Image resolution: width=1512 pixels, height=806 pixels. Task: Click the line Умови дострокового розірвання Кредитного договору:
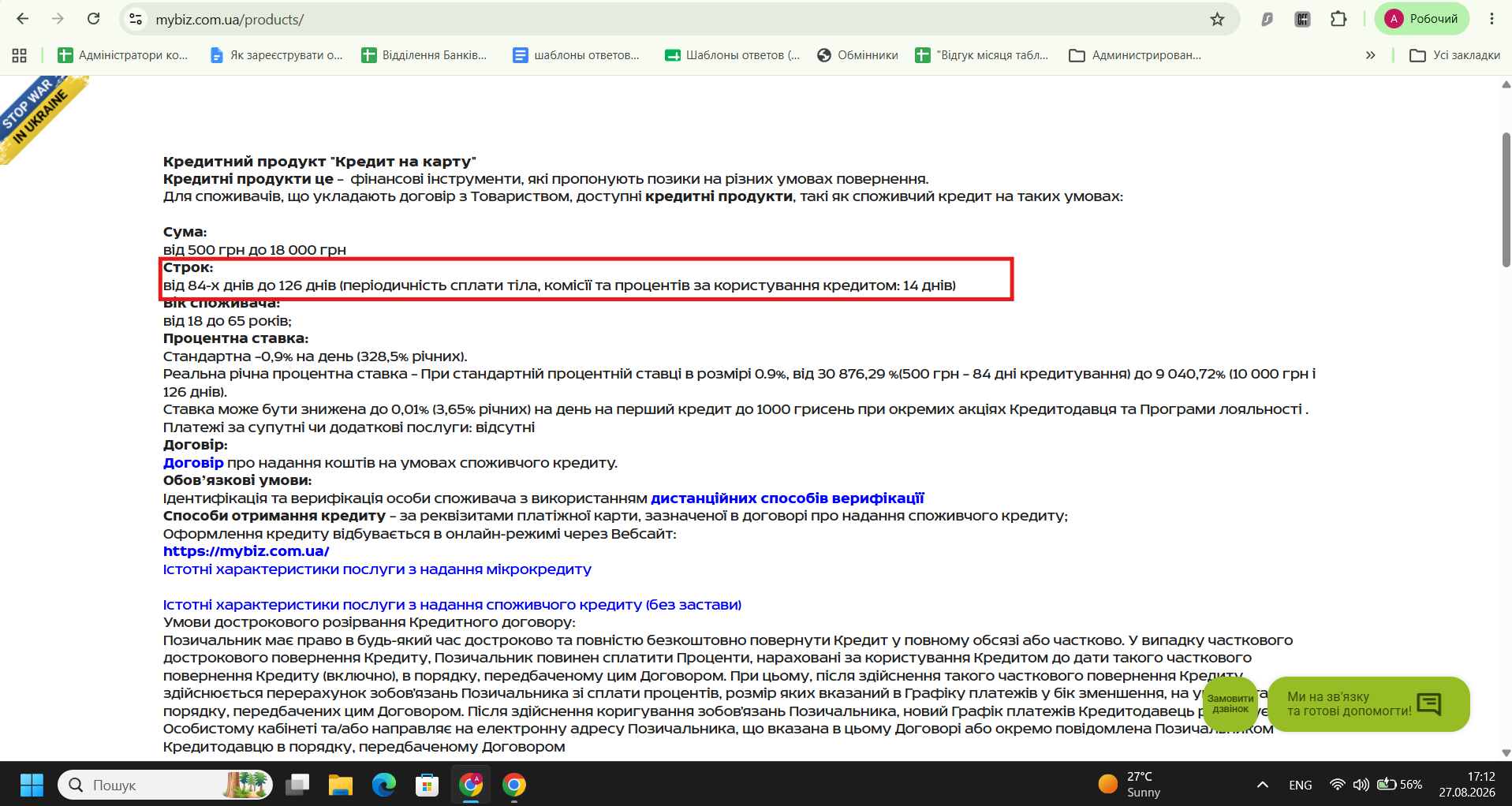[x=369, y=622]
